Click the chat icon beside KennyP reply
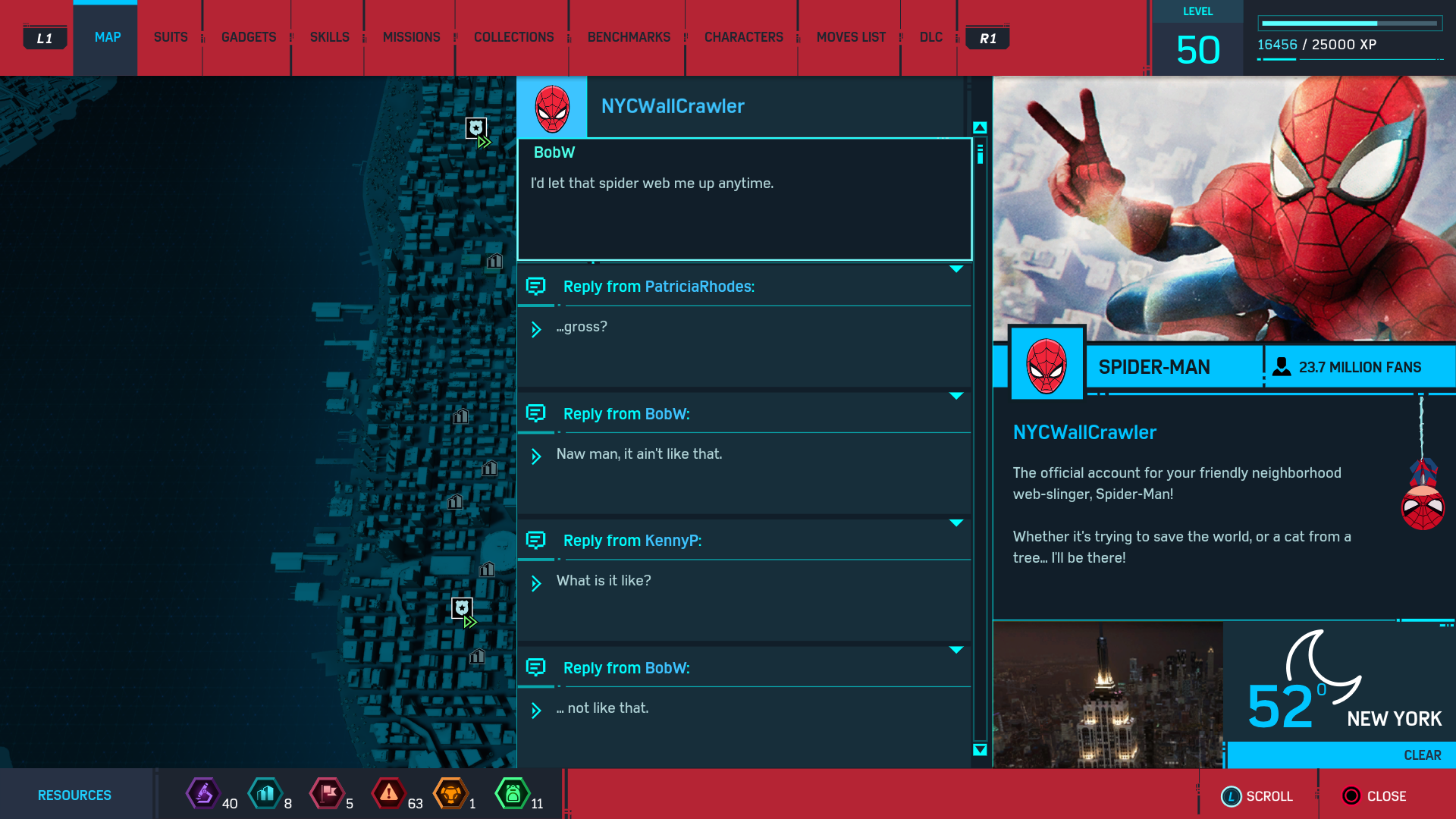 click(x=536, y=540)
